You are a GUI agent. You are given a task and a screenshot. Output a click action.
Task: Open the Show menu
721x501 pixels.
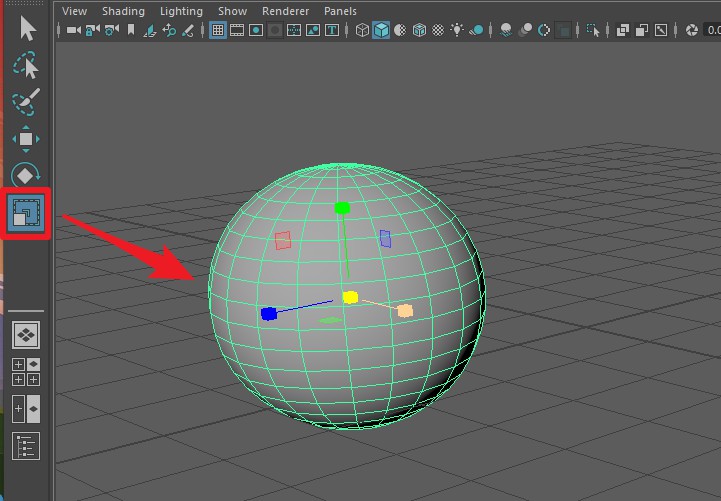(x=232, y=11)
